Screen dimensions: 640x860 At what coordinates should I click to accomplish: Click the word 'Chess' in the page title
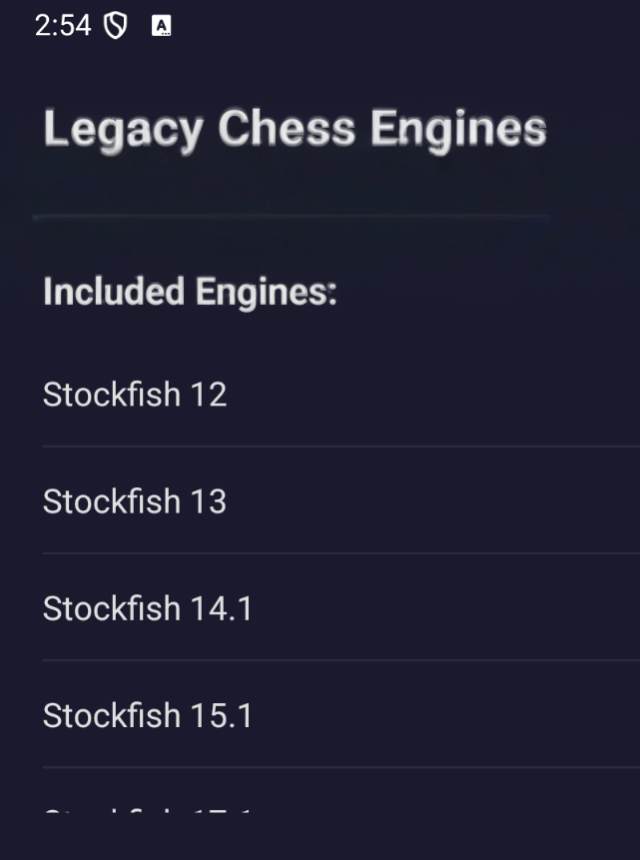click(x=286, y=130)
